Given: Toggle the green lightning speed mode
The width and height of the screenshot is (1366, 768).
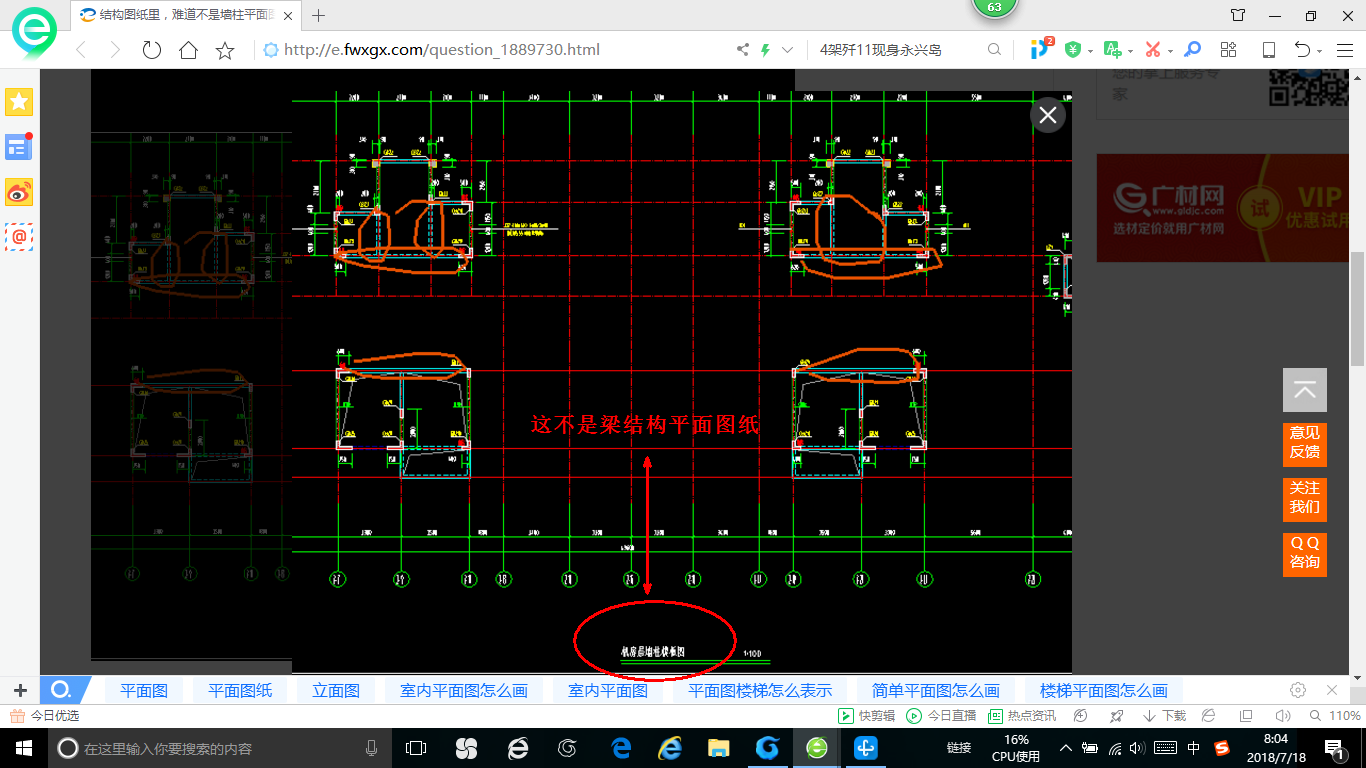Looking at the screenshot, I should (766, 50).
